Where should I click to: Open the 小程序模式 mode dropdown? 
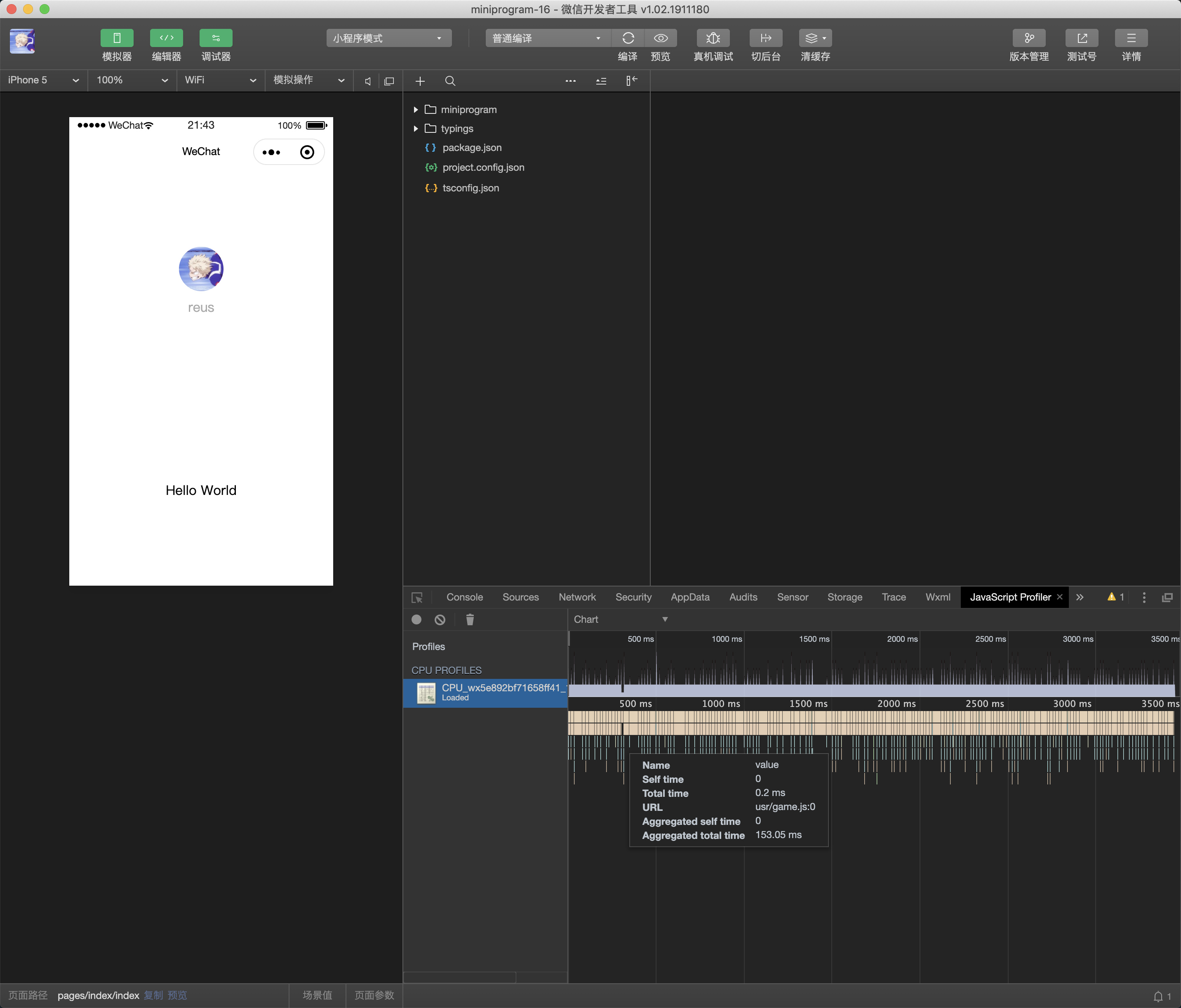(389, 38)
